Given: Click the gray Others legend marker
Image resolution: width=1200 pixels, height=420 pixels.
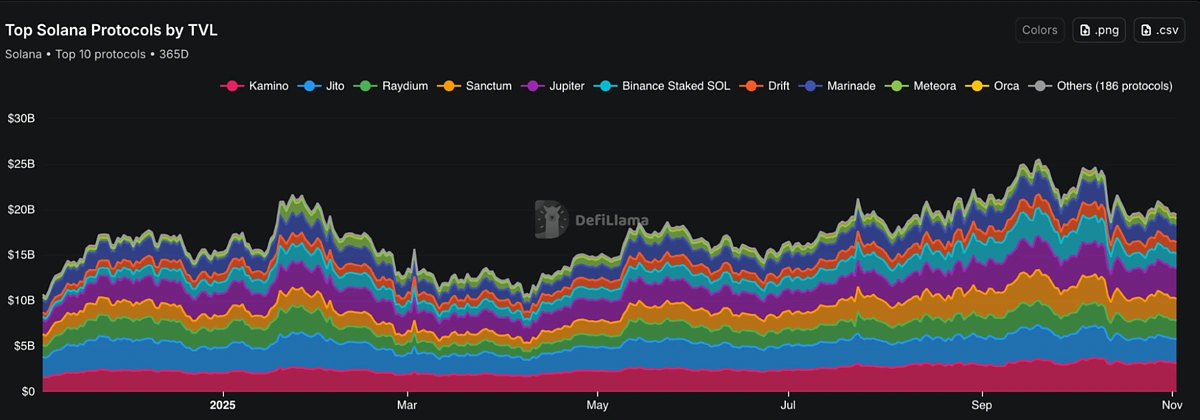Looking at the screenshot, I should tap(1042, 86).
